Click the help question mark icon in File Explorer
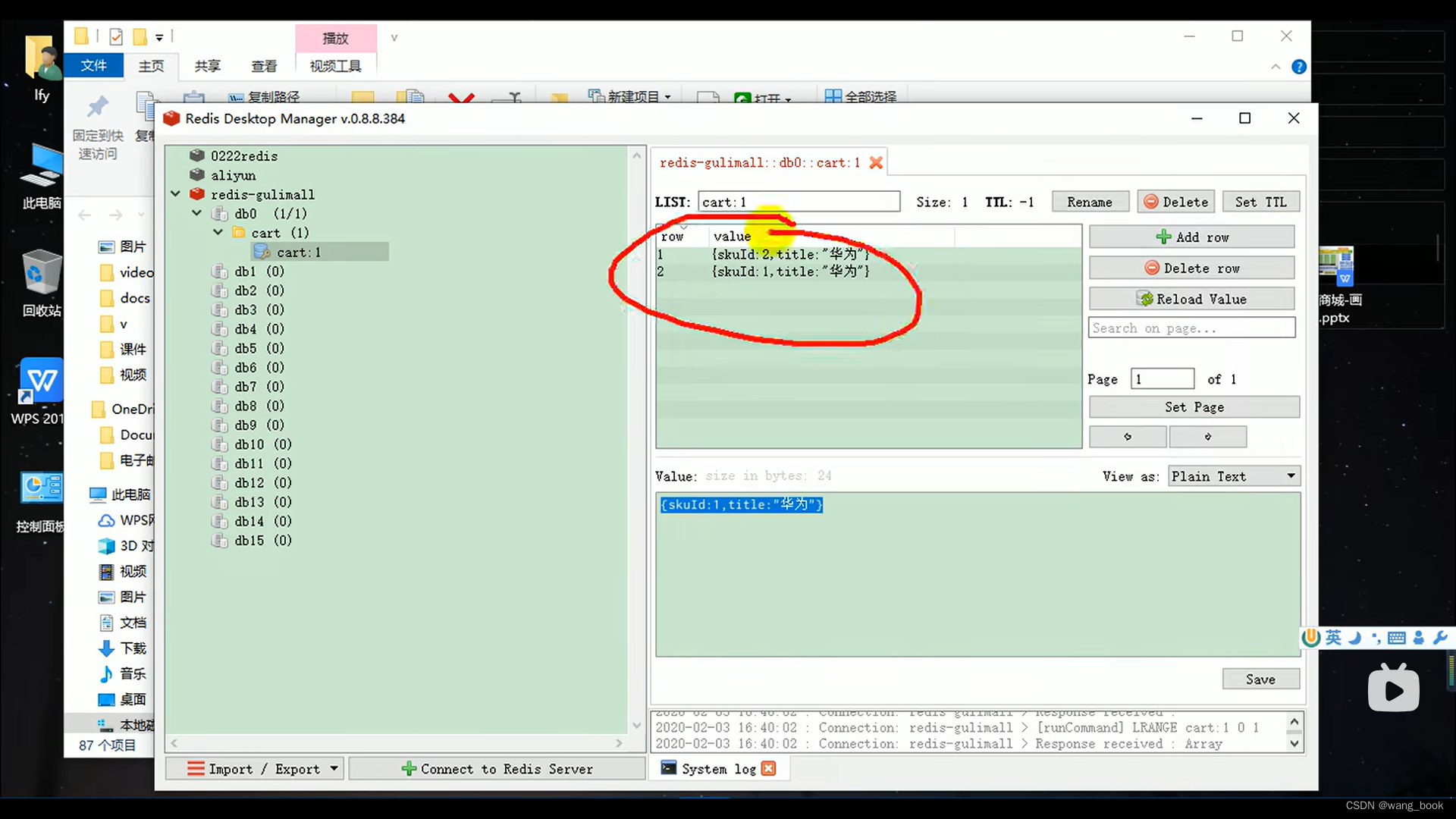1456x819 pixels. 1299,67
